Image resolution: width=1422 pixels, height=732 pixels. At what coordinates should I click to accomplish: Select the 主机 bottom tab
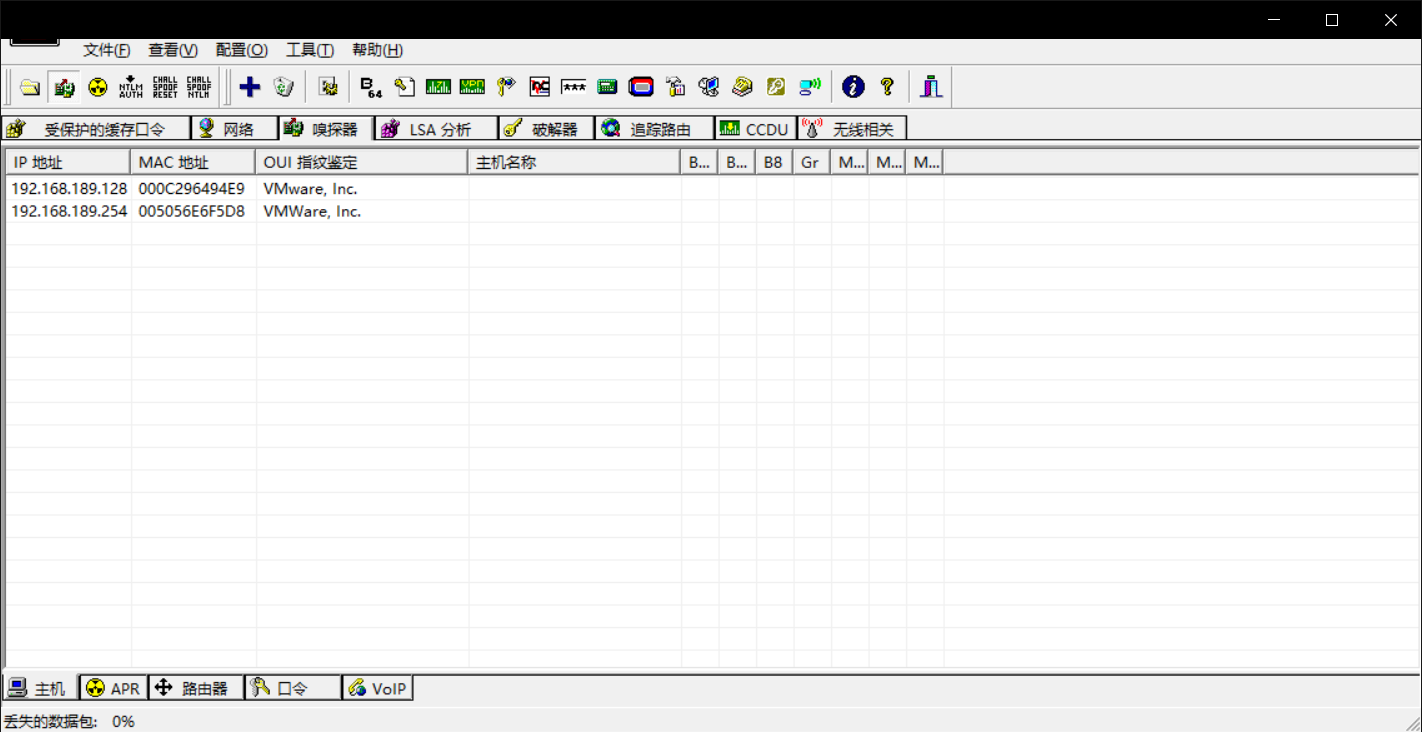click(x=40, y=688)
